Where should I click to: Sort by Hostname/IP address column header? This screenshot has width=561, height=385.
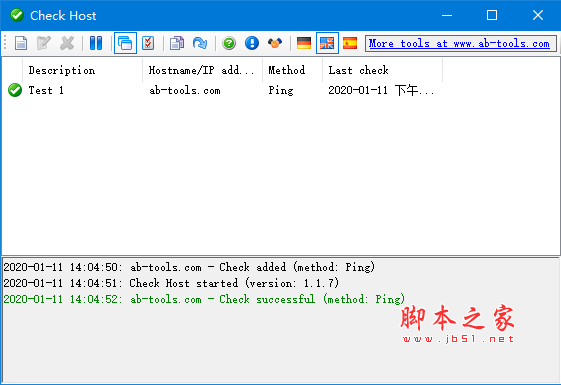(x=202, y=70)
